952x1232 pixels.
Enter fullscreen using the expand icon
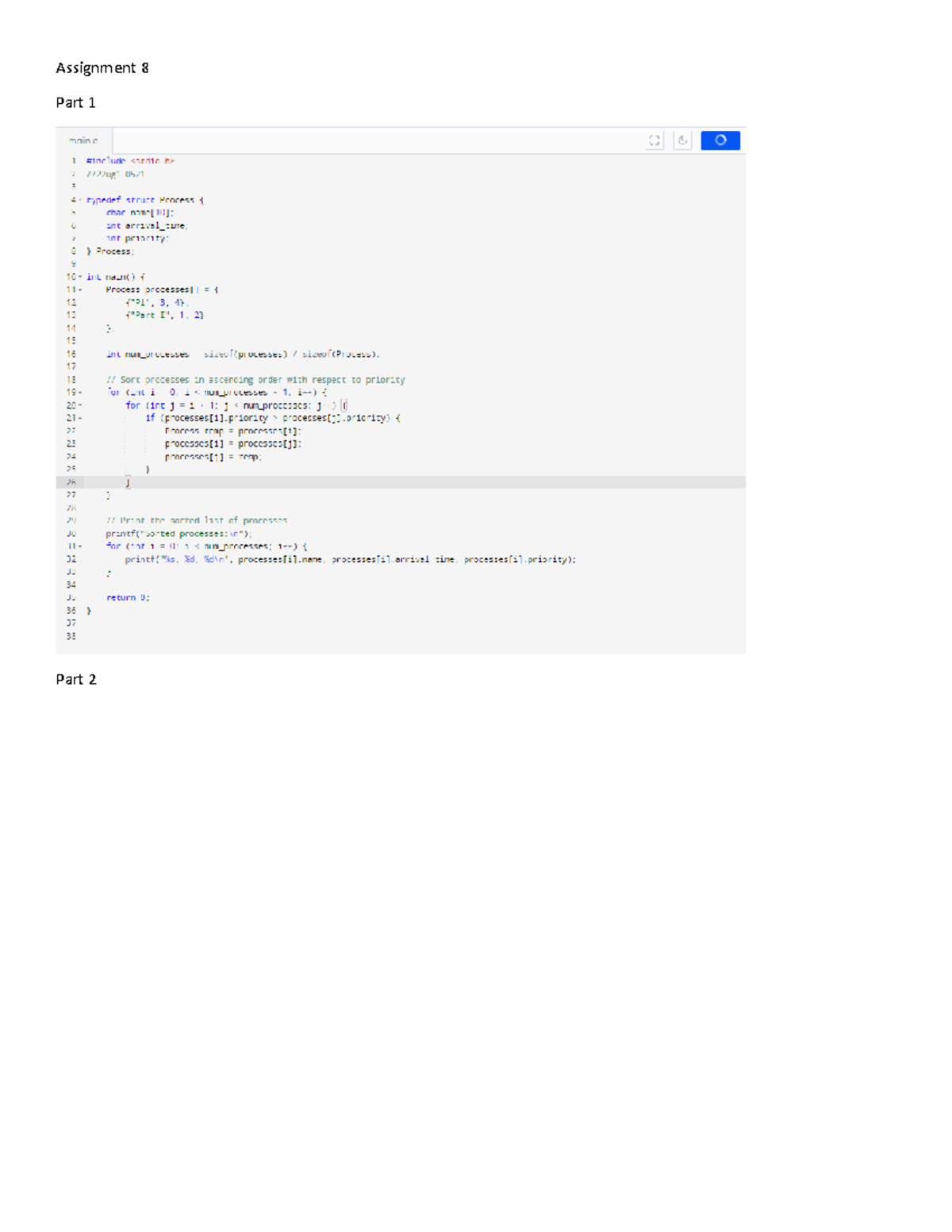[x=653, y=140]
